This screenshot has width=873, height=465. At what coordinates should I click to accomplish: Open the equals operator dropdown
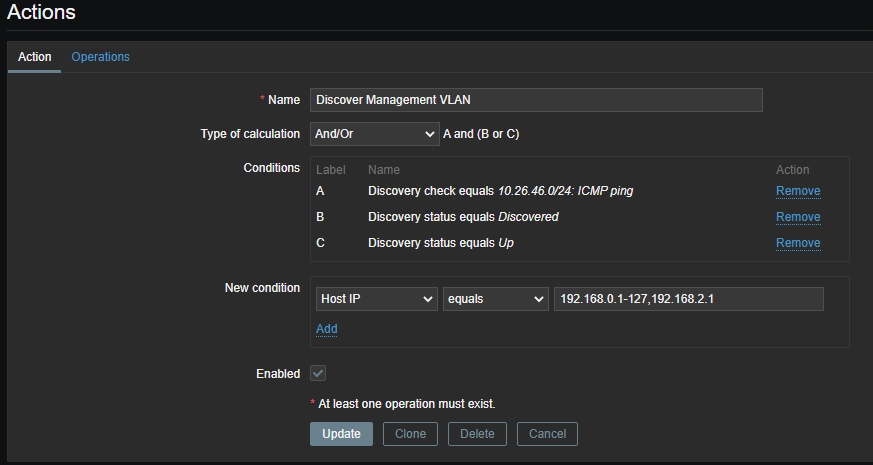click(495, 299)
